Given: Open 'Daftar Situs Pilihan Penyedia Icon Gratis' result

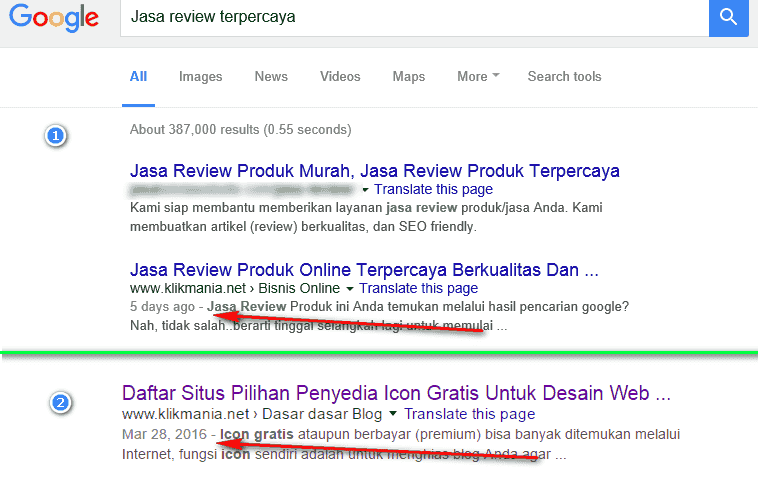Looking at the screenshot, I should pos(395,392).
